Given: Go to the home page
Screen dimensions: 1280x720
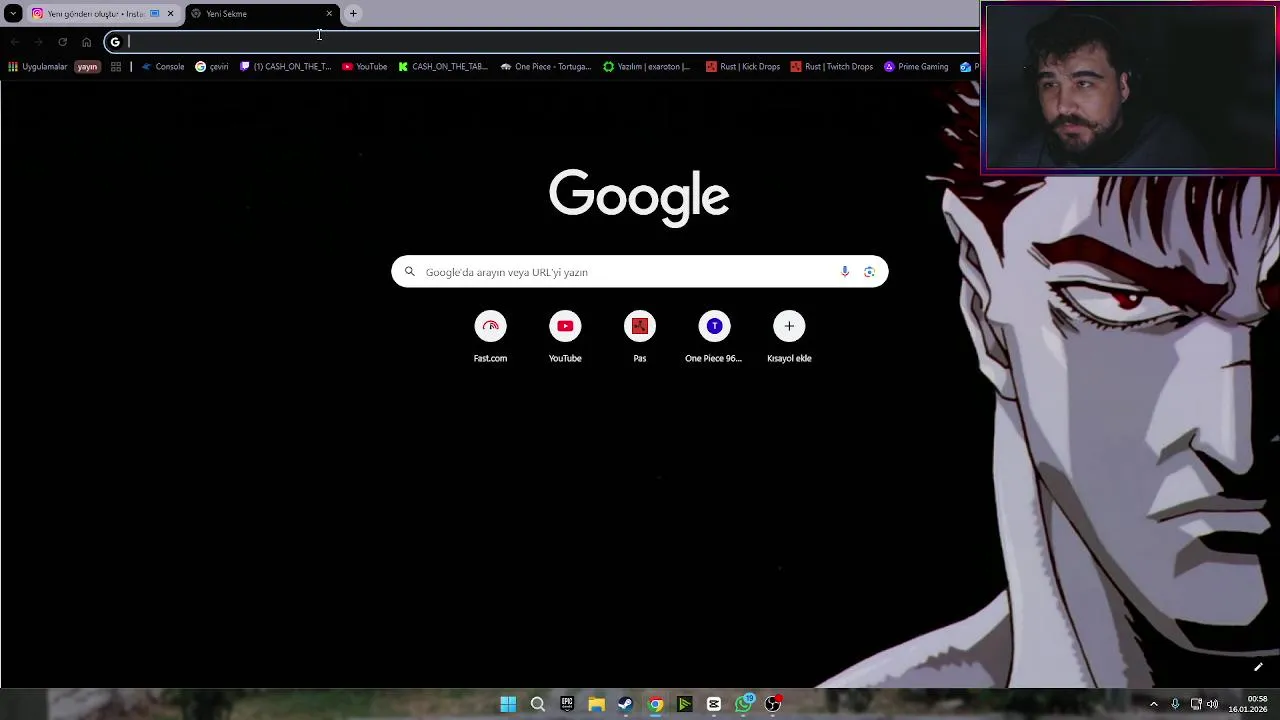Looking at the screenshot, I should pos(86,42).
